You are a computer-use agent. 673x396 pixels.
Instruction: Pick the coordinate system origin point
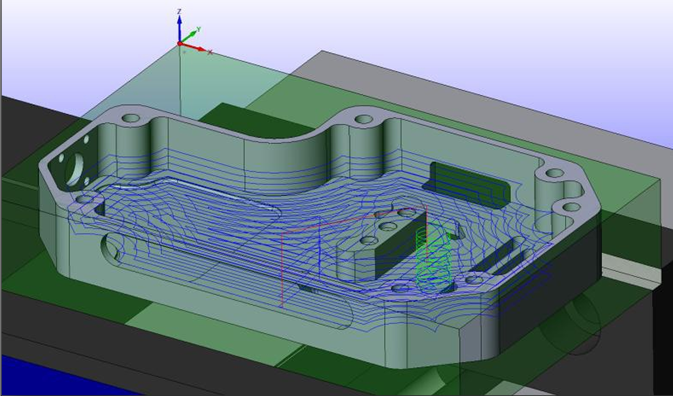pos(179,43)
